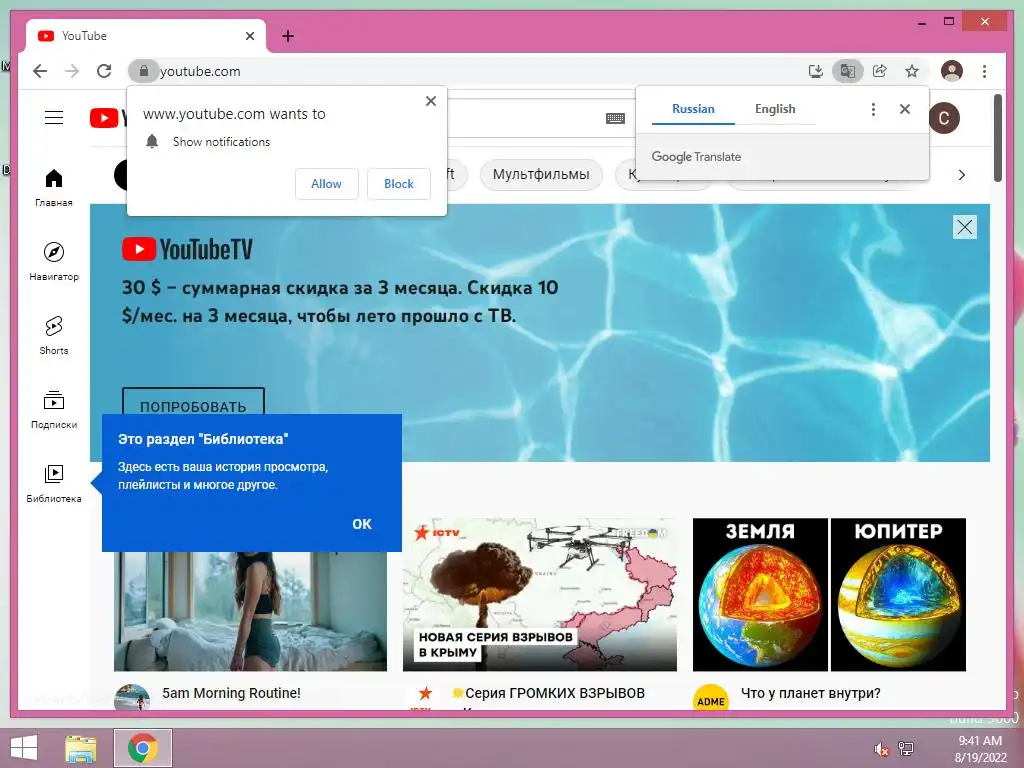Viewport: 1024px width, 768px height.
Task: Open 5am Morning Routine video thumbnail
Action: tap(251, 611)
